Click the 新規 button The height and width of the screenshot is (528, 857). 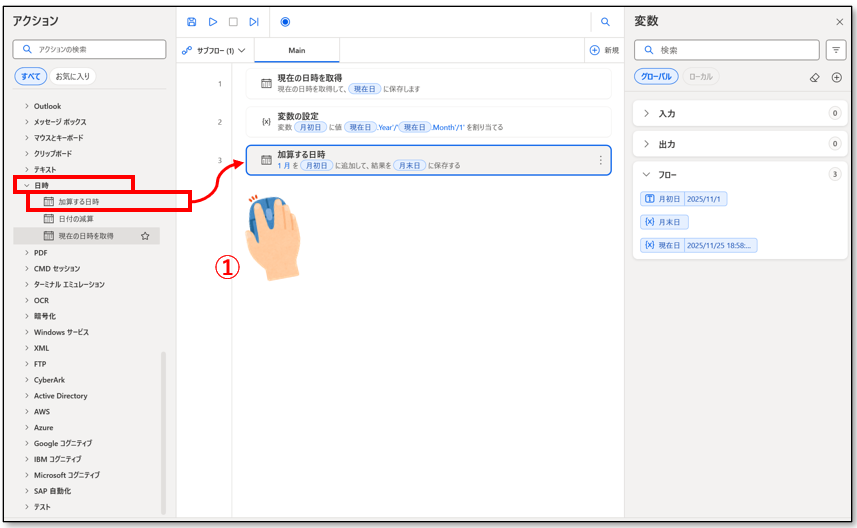point(604,50)
